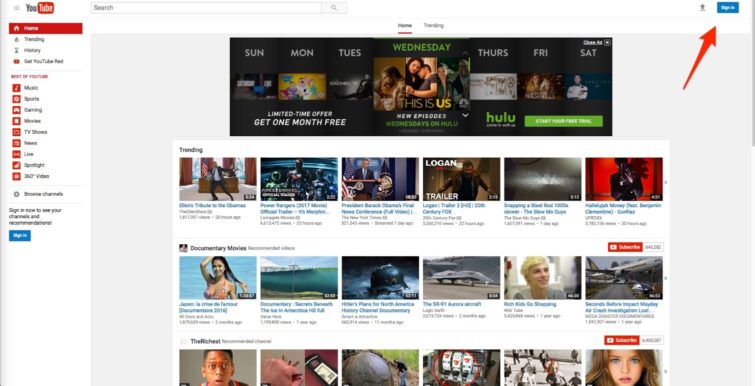Switch to the Trending tab
Viewport: 755px width, 386px height.
tap(433, 26)
